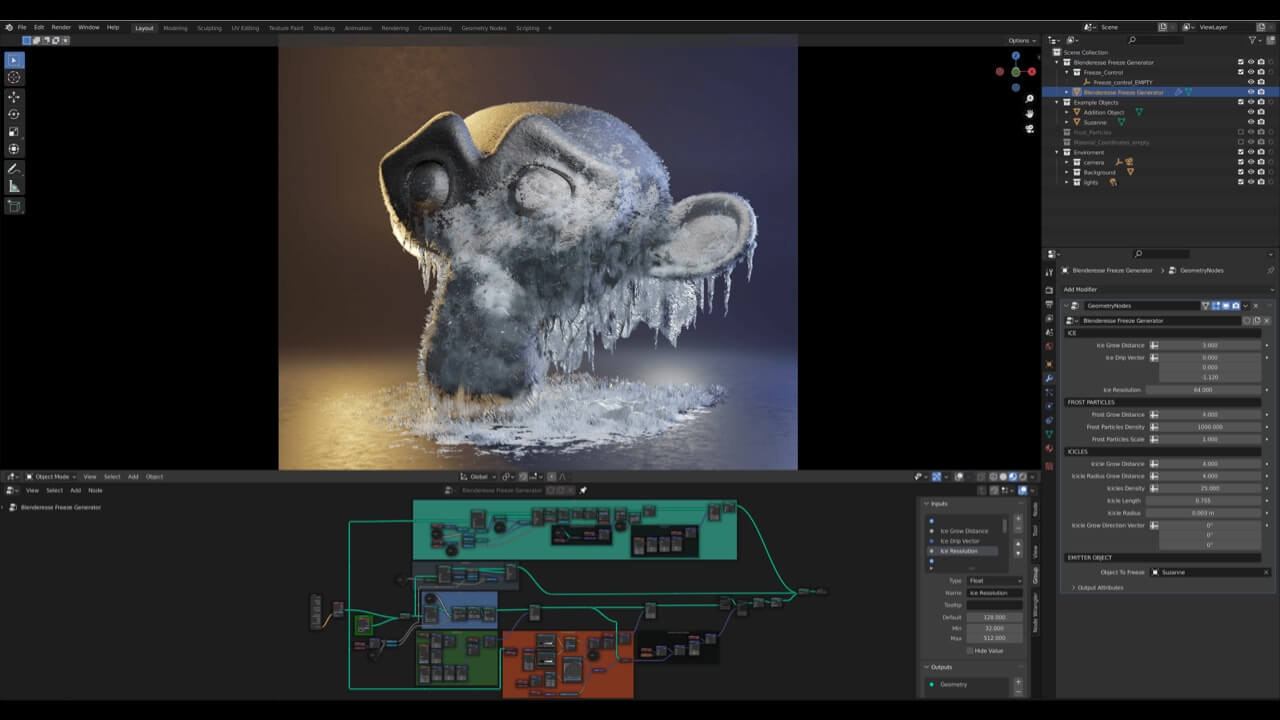The width and height of the screenshot is (1280, 720).
Task: Open the Render menu
Action: 61,27
